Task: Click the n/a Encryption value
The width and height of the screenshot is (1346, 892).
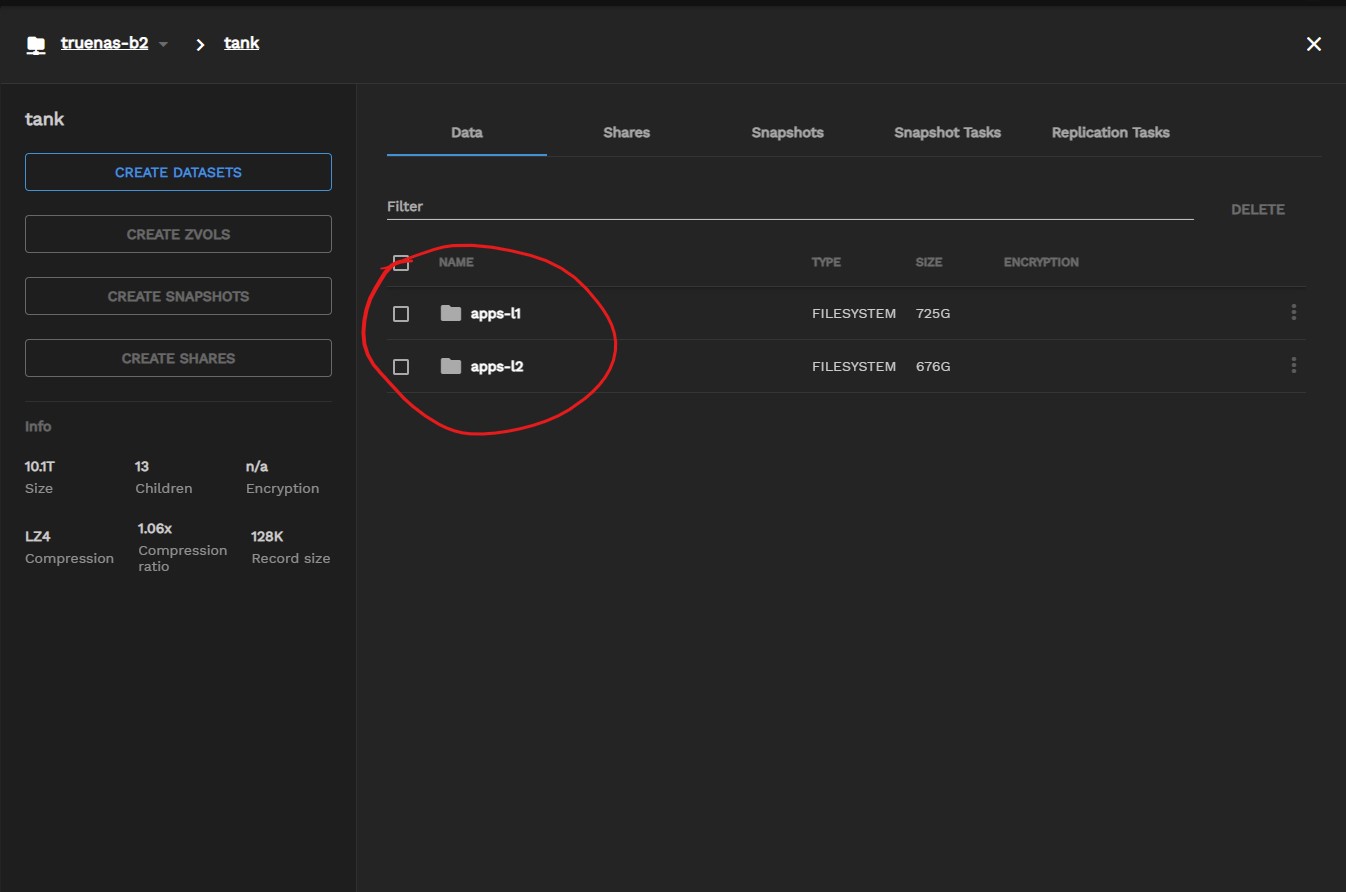Action: pos(257,466)
